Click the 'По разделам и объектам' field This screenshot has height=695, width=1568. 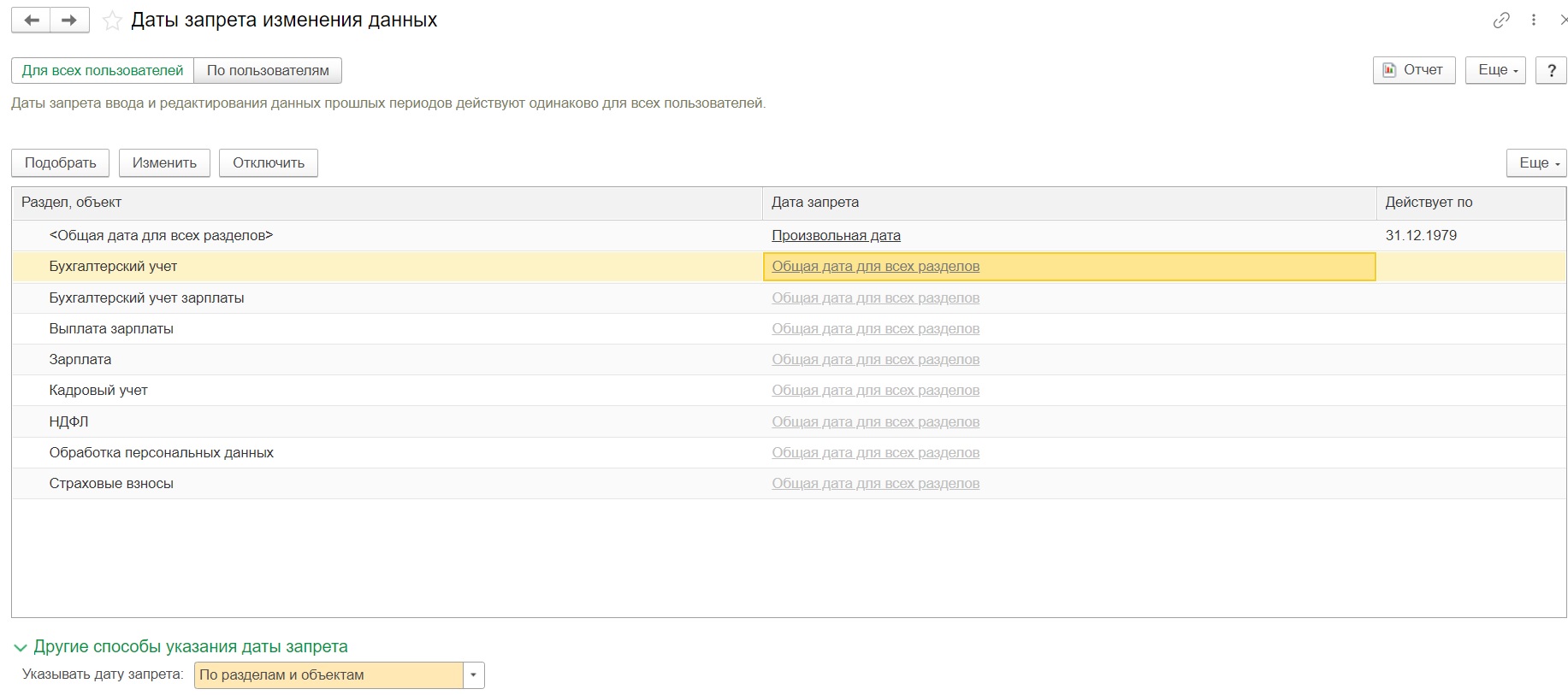pos(328,675)
